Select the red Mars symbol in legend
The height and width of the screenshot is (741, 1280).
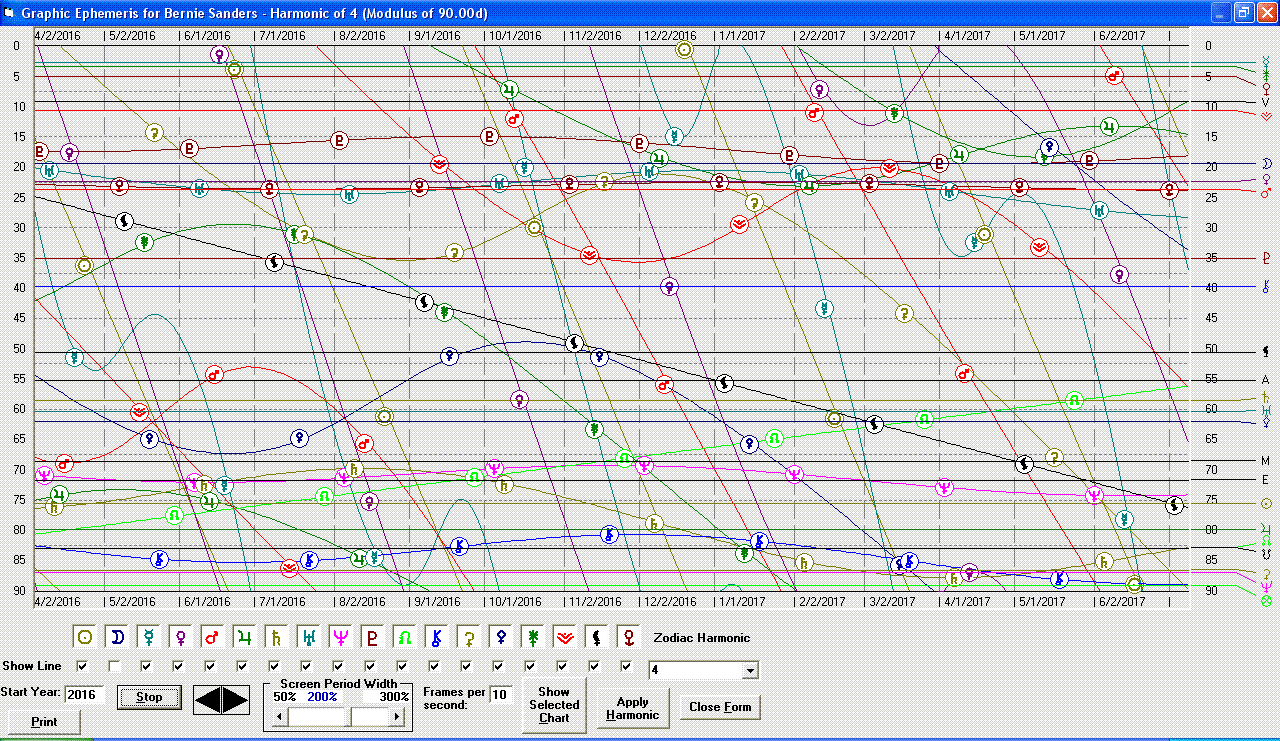click(x=211, y=637)
